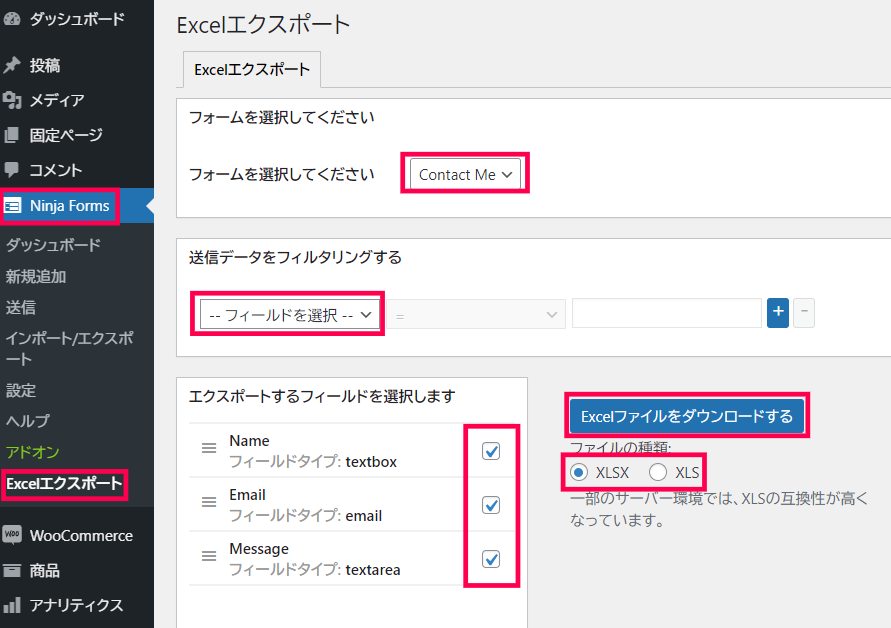Click the pushpin icon beside 投稿
891x628 pixels.
click(11, 65)
